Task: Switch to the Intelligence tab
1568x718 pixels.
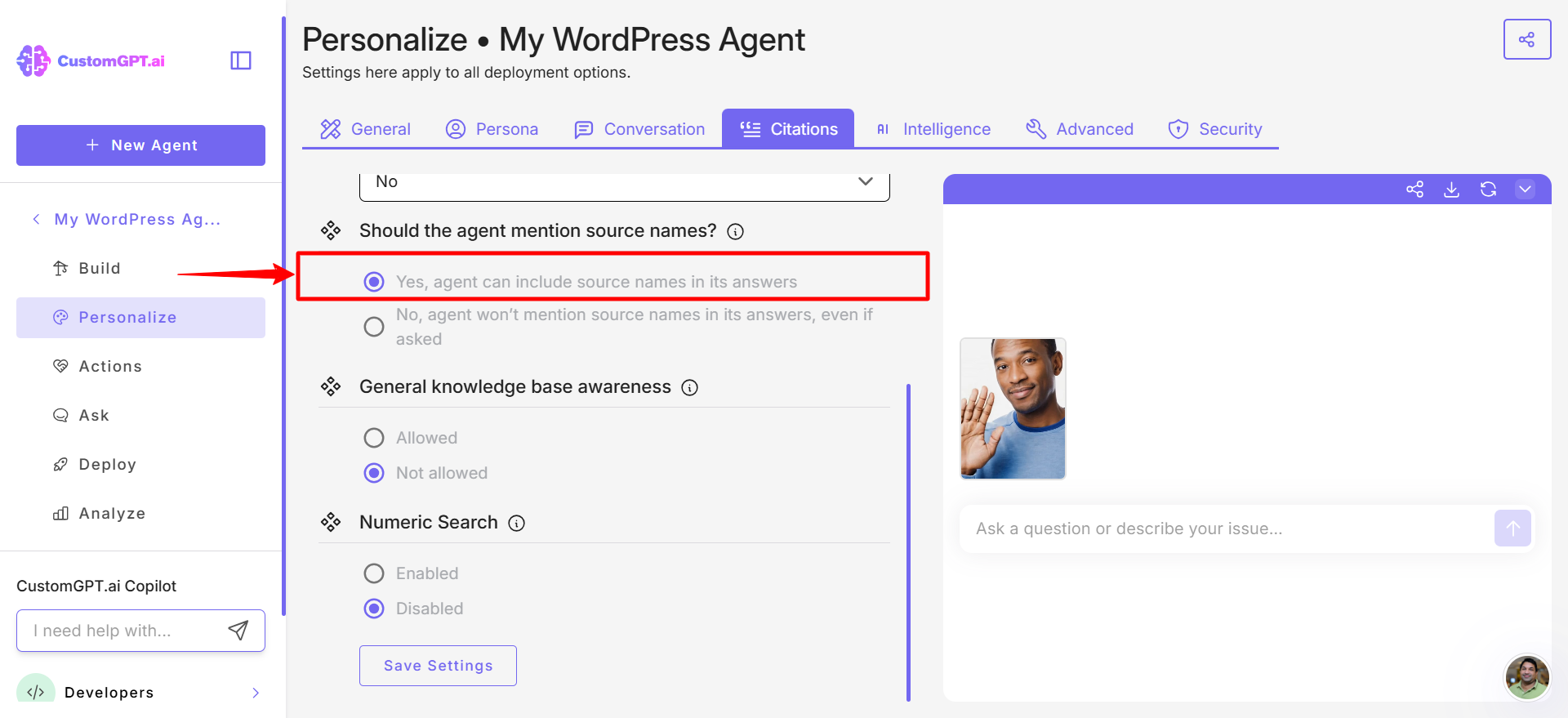Action: pyautogui.click(x=933, y=129)
